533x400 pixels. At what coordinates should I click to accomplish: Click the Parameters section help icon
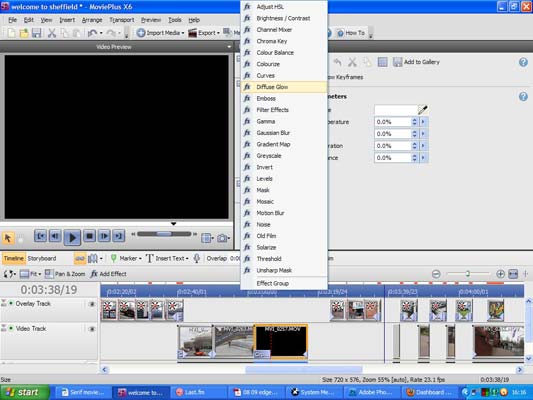[x=523, y=97]
